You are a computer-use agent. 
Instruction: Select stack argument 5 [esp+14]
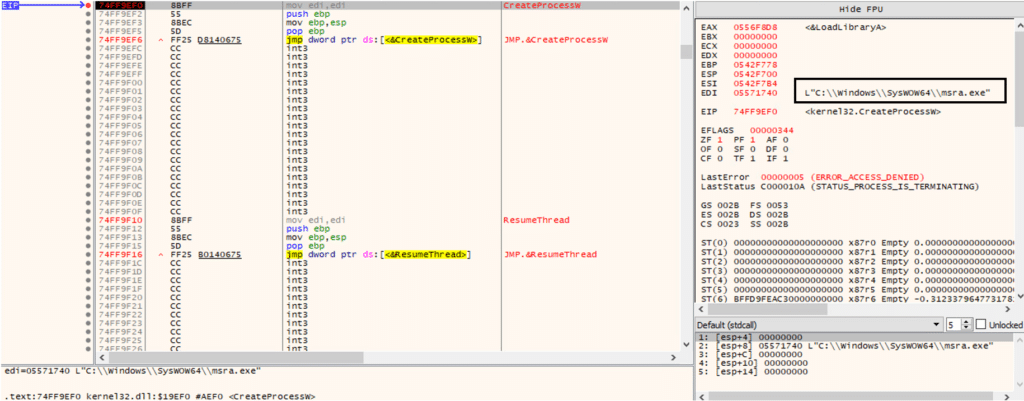click(854, 371)
